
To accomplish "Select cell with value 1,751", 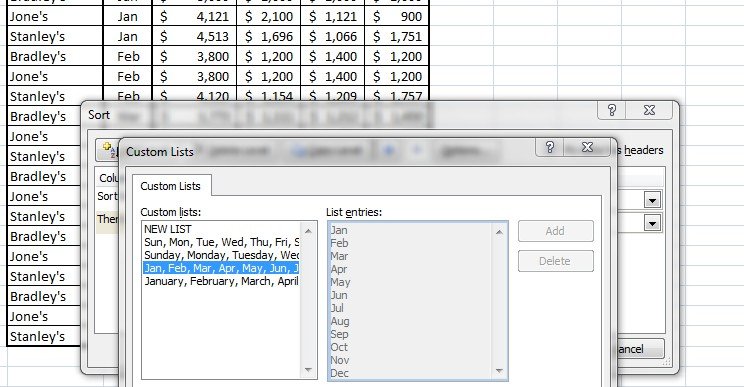I will tap(397, 37).
